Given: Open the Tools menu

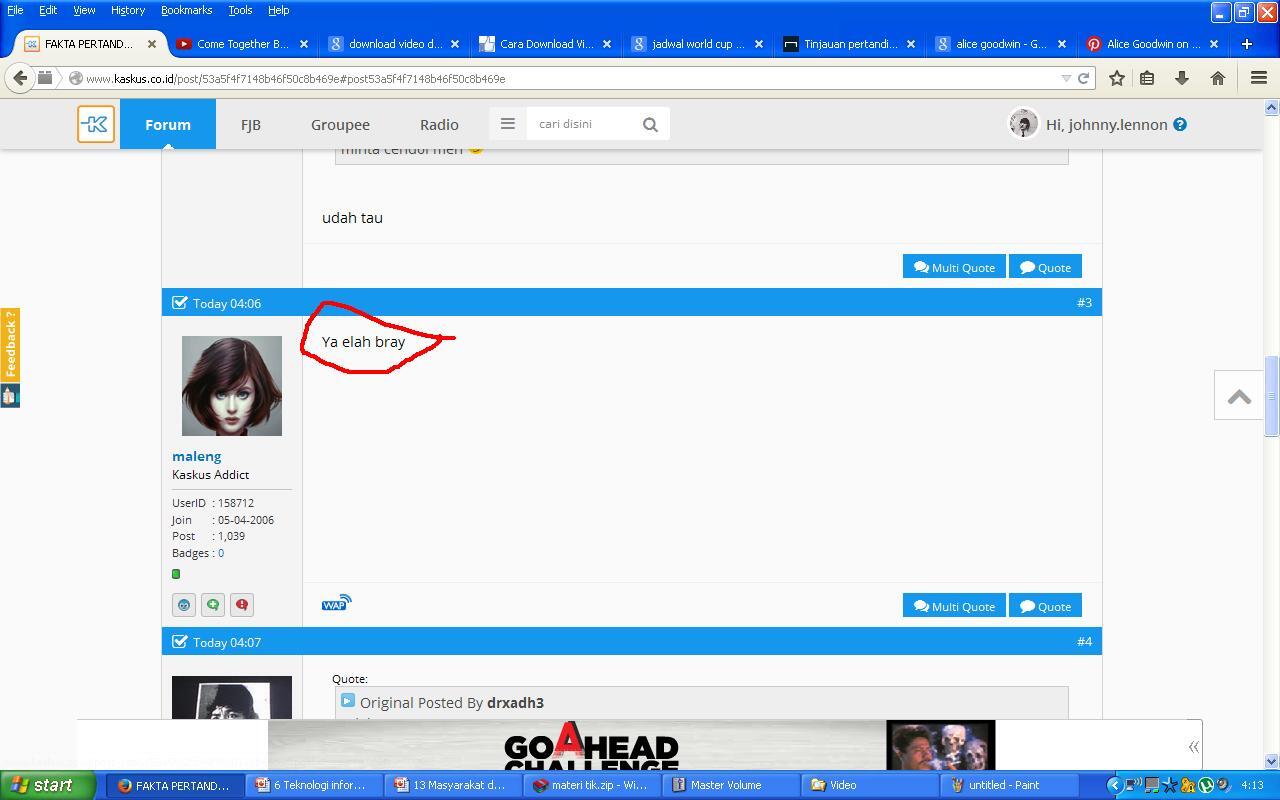Looking at the screenshot, I should 240,10.
